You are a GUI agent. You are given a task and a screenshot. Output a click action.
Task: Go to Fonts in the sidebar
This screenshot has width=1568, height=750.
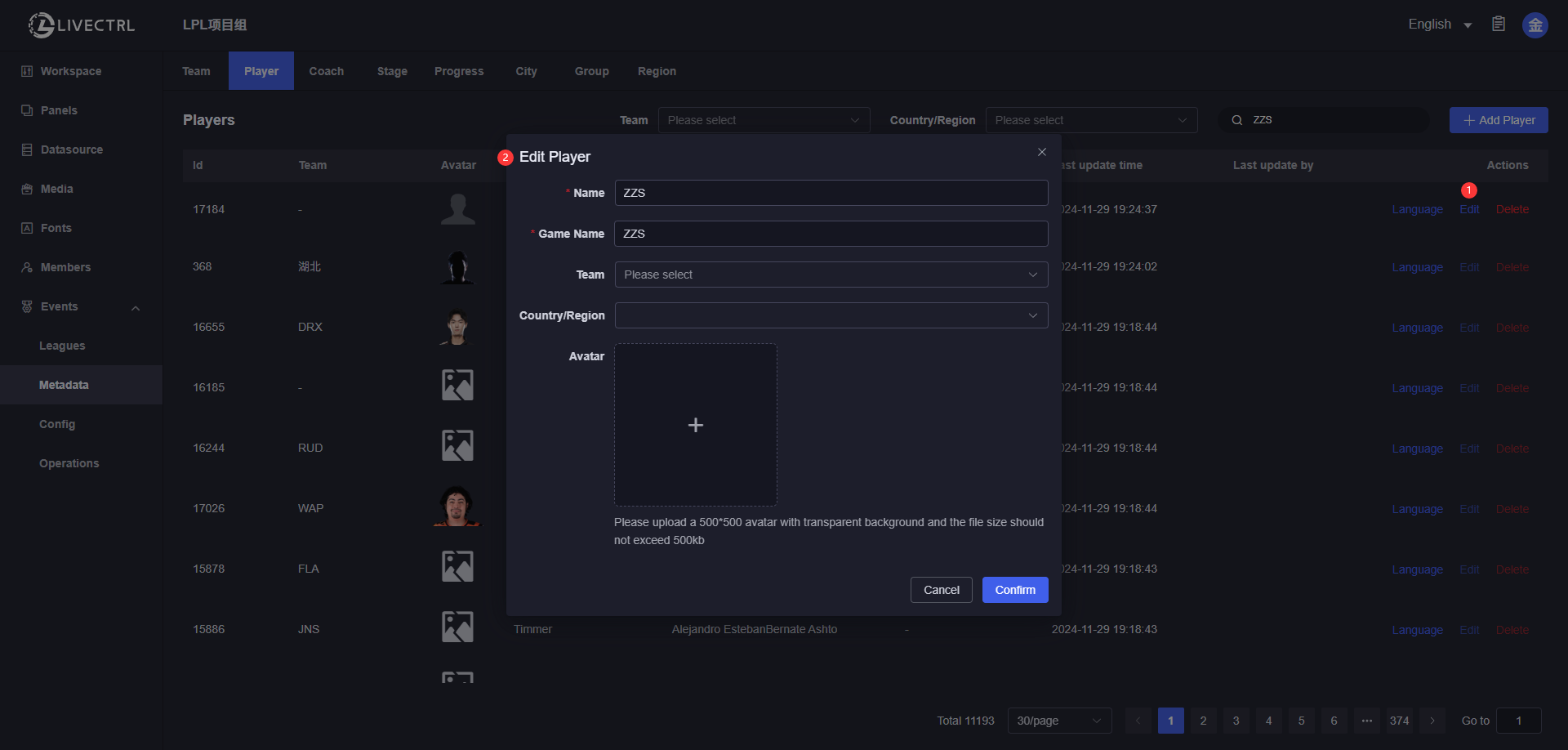pyautogui.click(x=56, y=228)
